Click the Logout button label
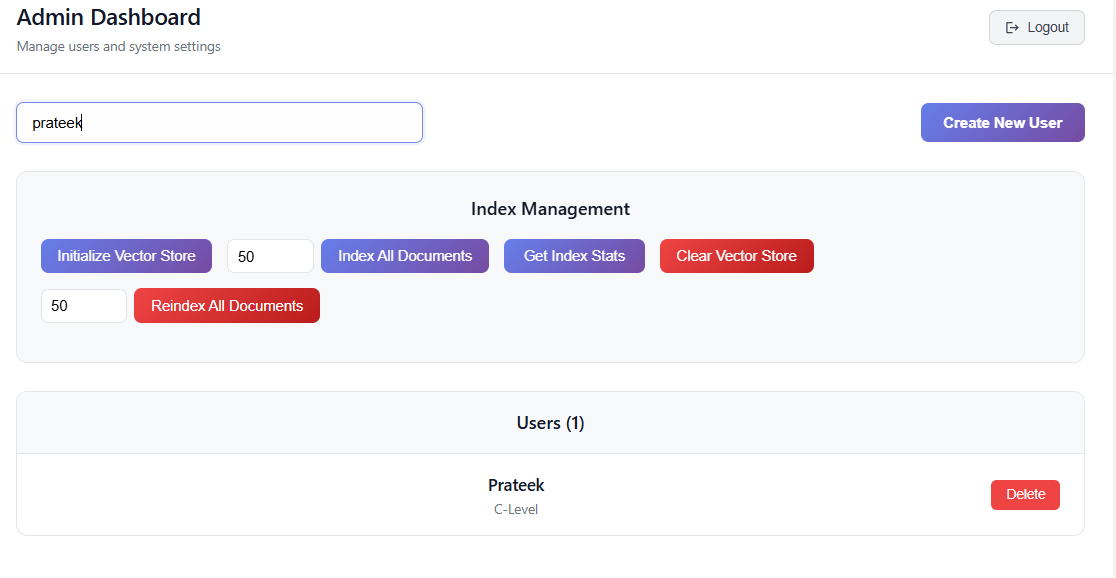The height and width of the screenshot is (578, 1116). [x=1048, y=28]
